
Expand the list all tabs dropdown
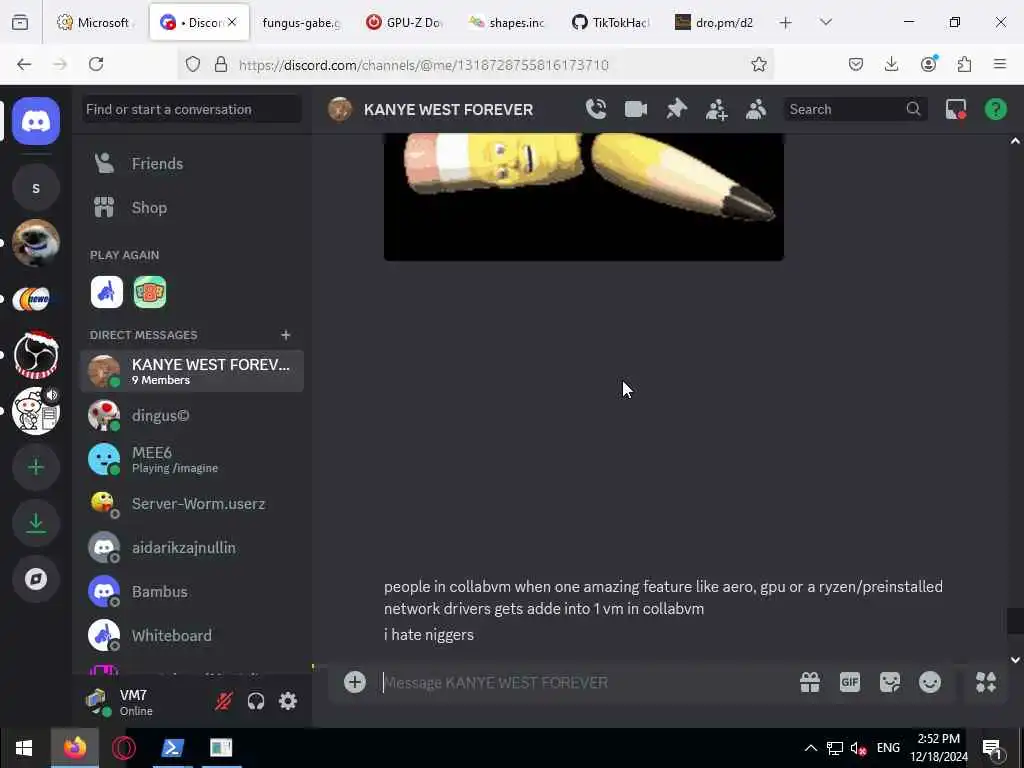pos(826,23)
